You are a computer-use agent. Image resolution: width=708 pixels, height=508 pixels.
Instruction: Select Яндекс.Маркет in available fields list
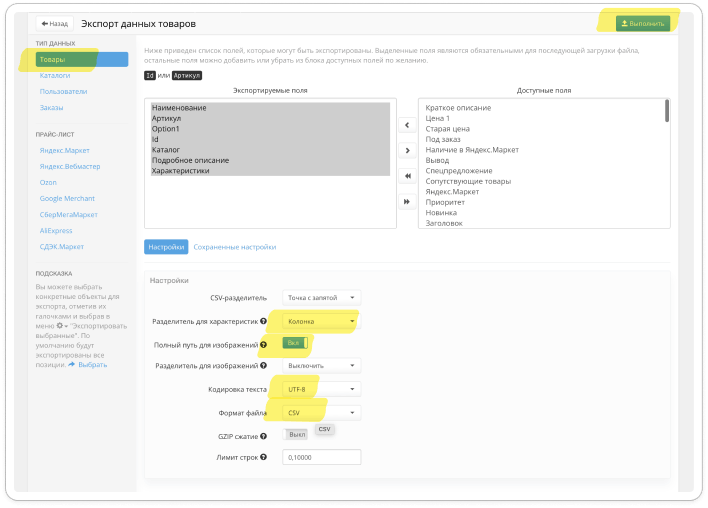(452, 191)
